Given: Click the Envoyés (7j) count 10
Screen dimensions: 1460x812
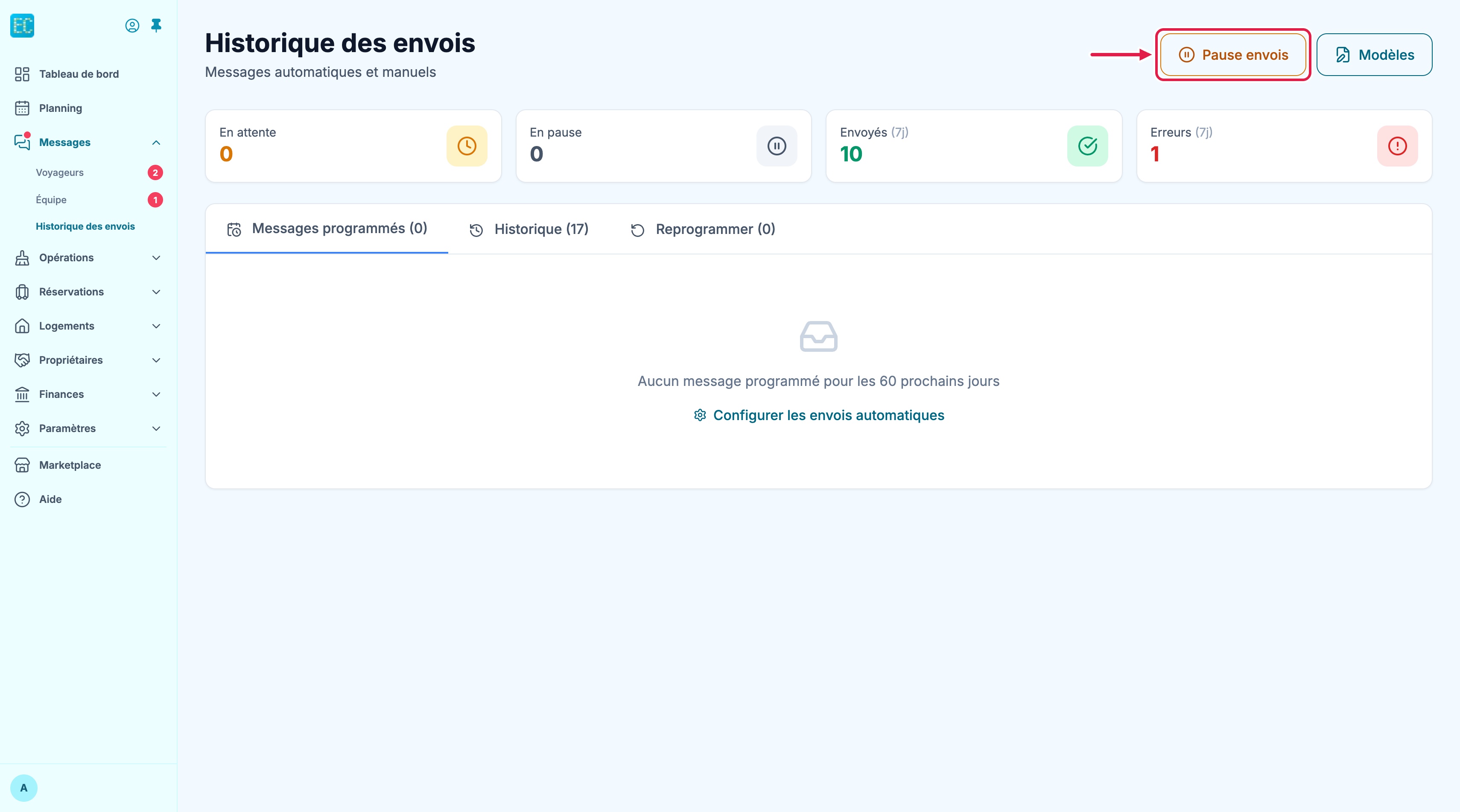Looking at the screenshot, I should [x=851, y=154].
